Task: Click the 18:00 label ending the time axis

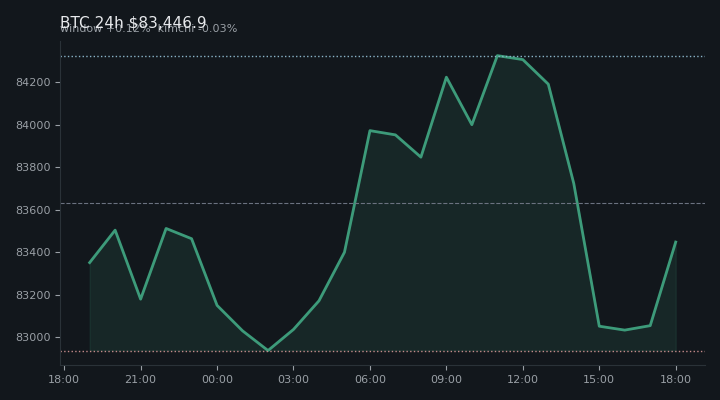Action: (675, 379)
